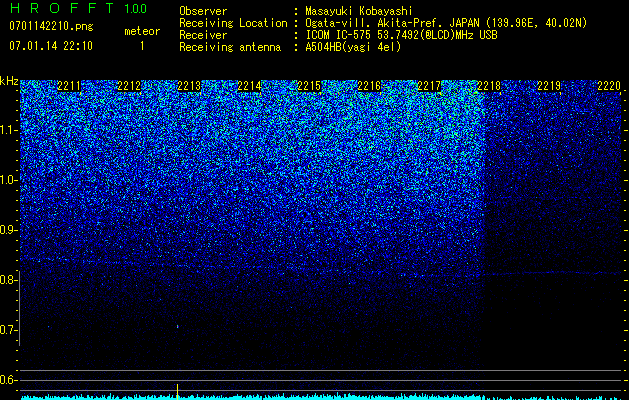
Task: Select the filename 0701142210.png
Action: (51, 26)
